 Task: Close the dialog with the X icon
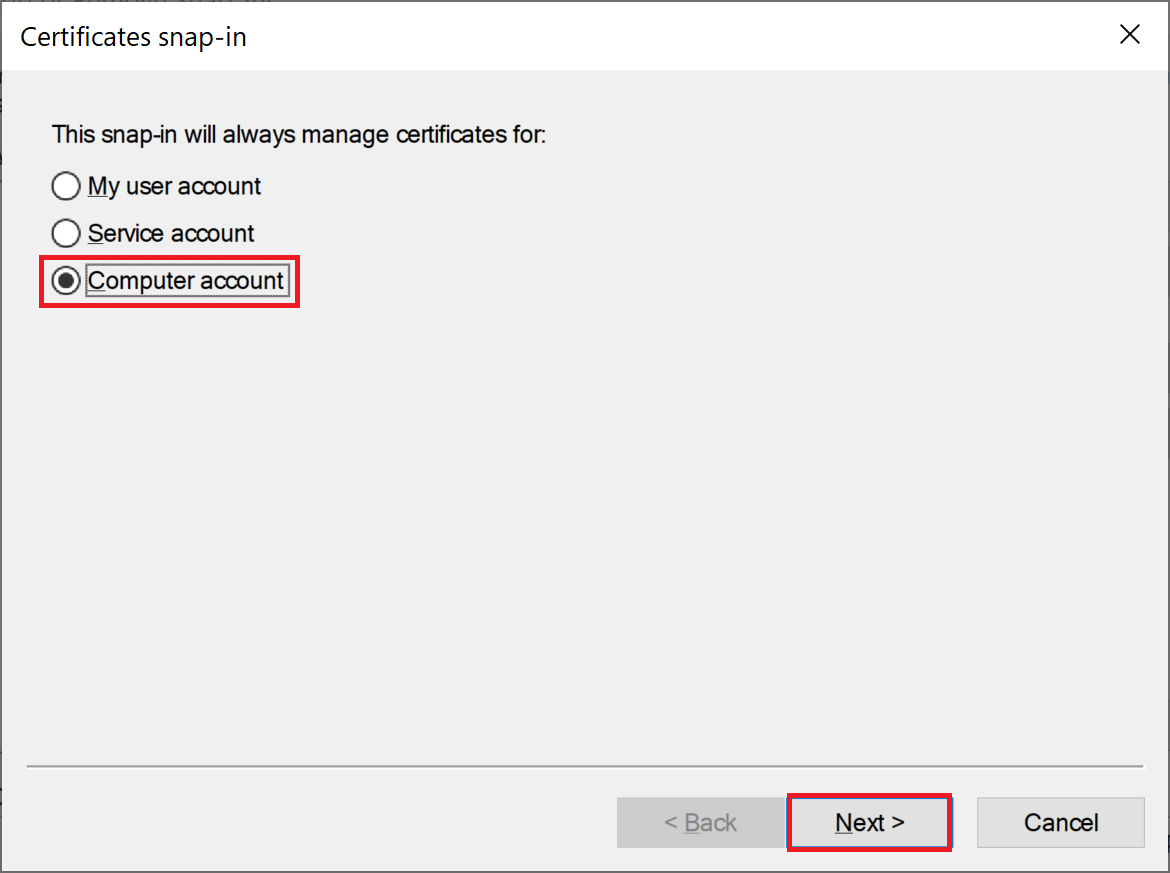pos(1129,35)
